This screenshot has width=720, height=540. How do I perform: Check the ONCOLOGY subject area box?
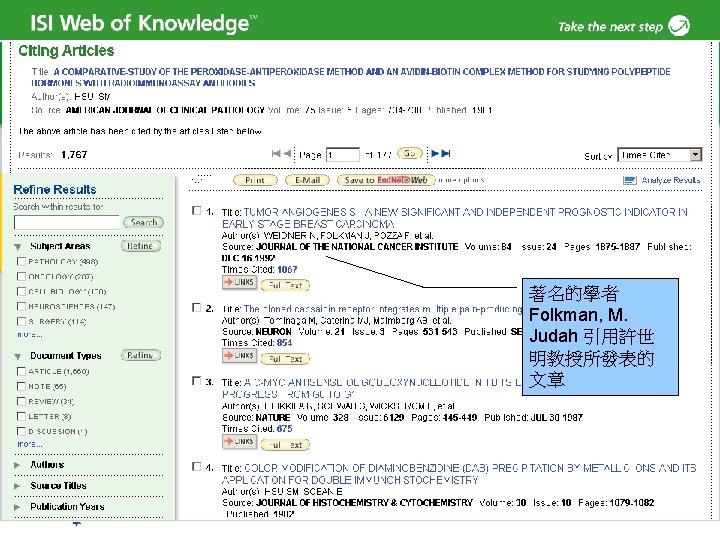(21, 276)
